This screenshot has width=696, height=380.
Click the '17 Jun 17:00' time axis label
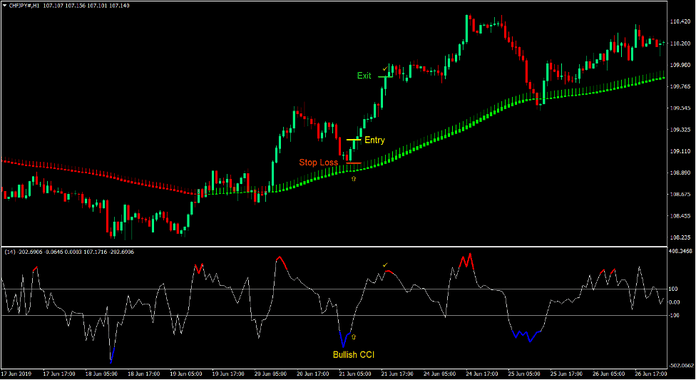tap(59, 374)
